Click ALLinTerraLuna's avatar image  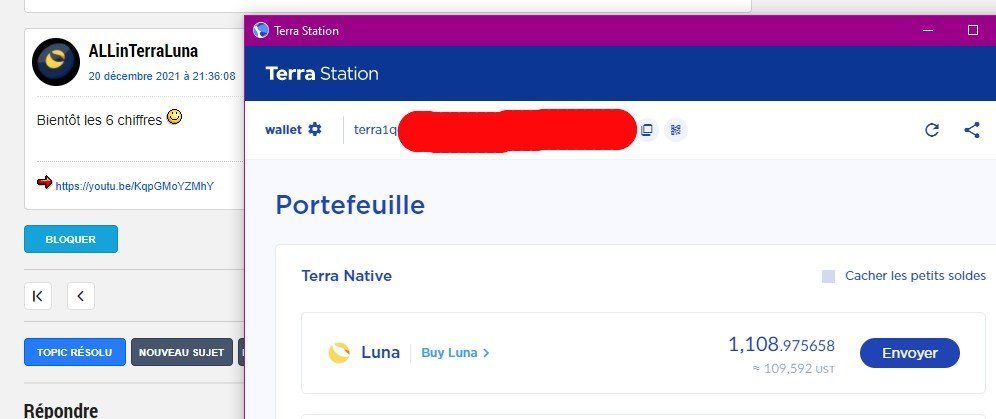pos(56,62)
